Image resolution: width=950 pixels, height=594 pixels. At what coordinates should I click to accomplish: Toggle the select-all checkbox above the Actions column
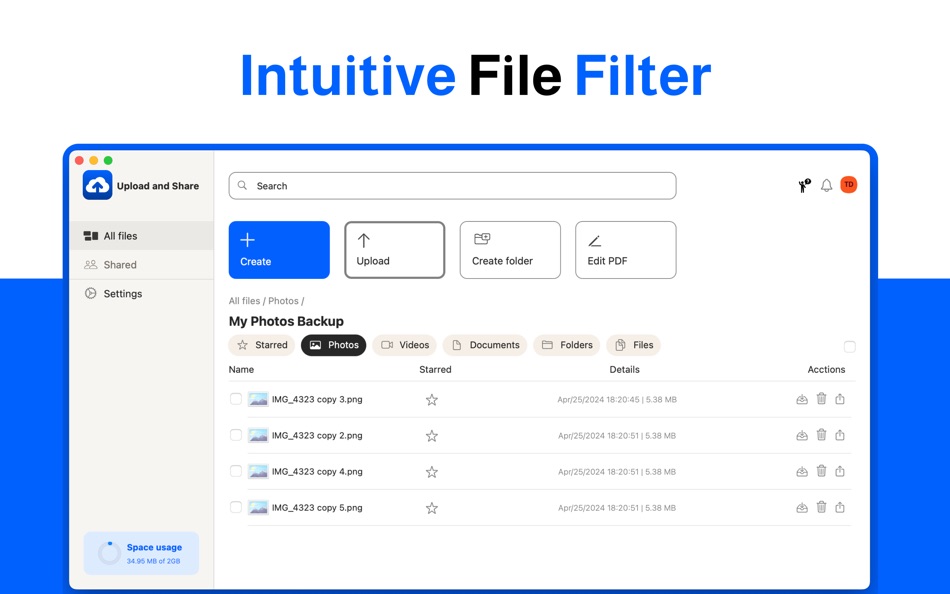849,347
